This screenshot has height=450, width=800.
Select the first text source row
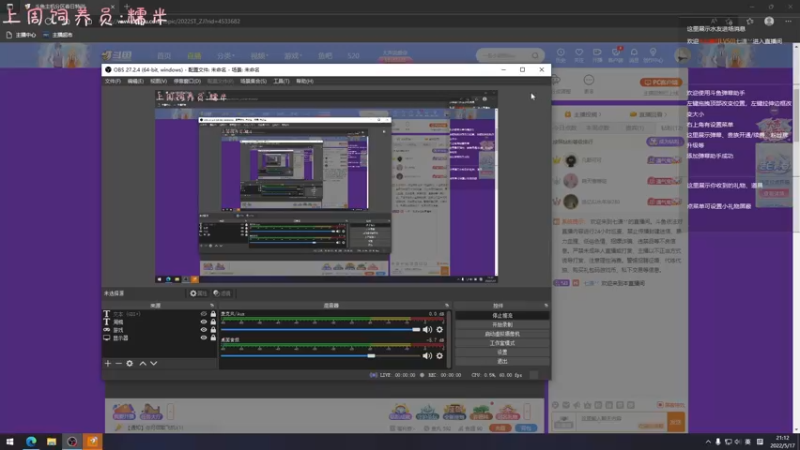pyautogui.click(x=159, y=314)
